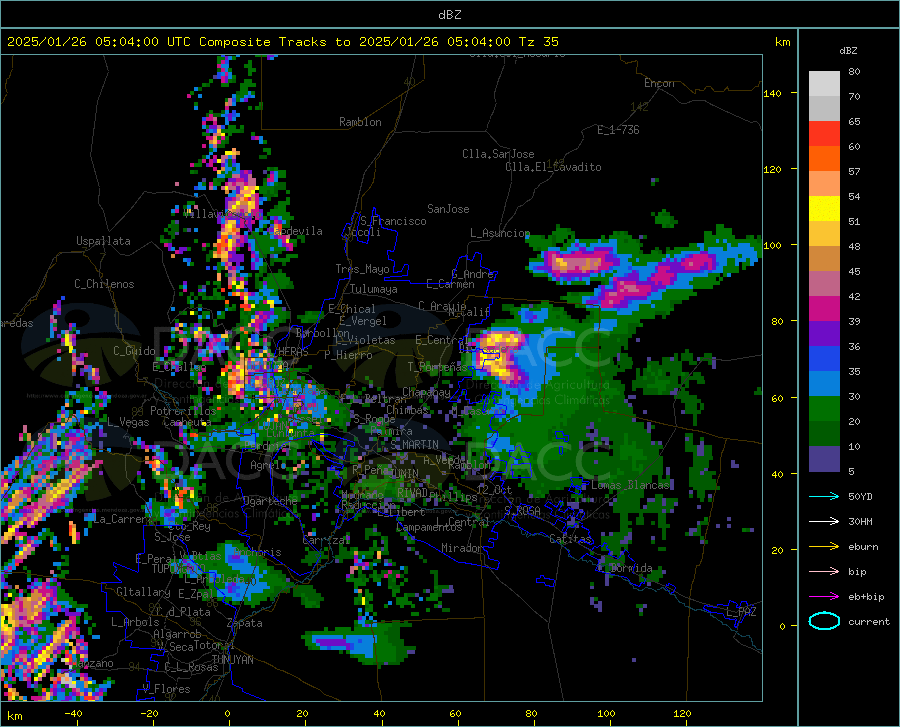Screen dimensions: 900x727
Task: Click the '100' tick on vertical km axis
Action: 772,245
